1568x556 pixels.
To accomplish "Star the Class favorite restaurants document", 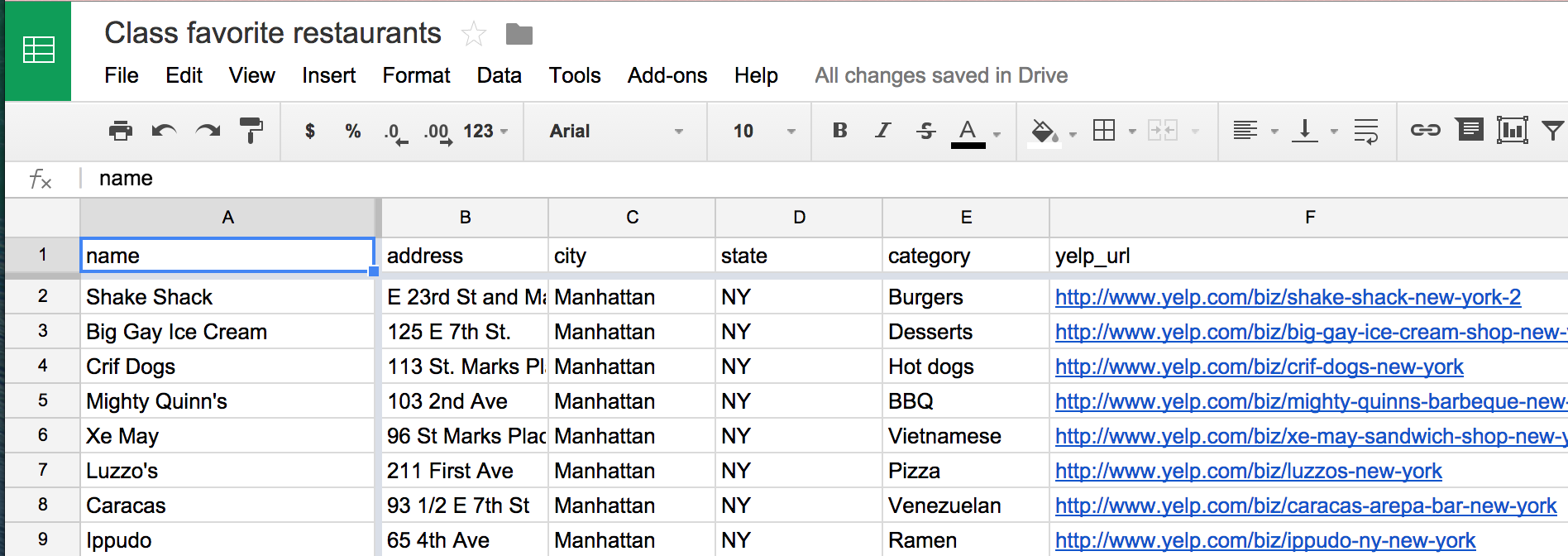I will [474, 34].
